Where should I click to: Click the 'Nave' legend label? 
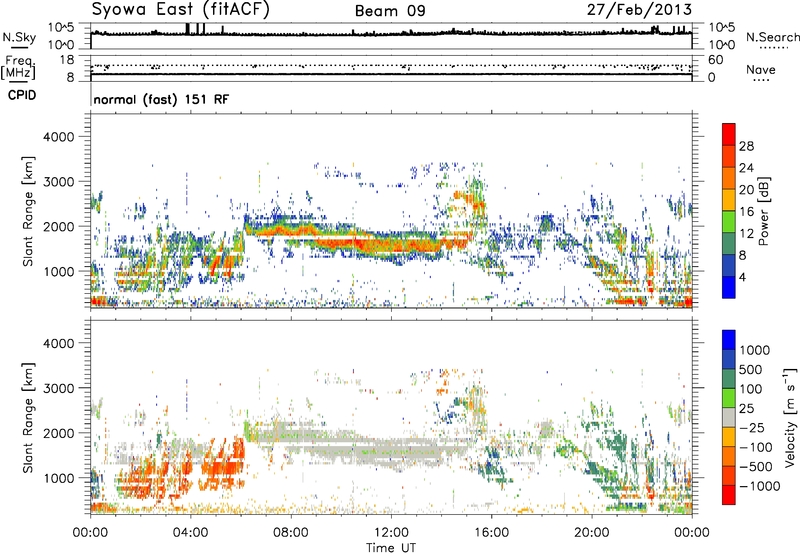[x=760, y=69]
